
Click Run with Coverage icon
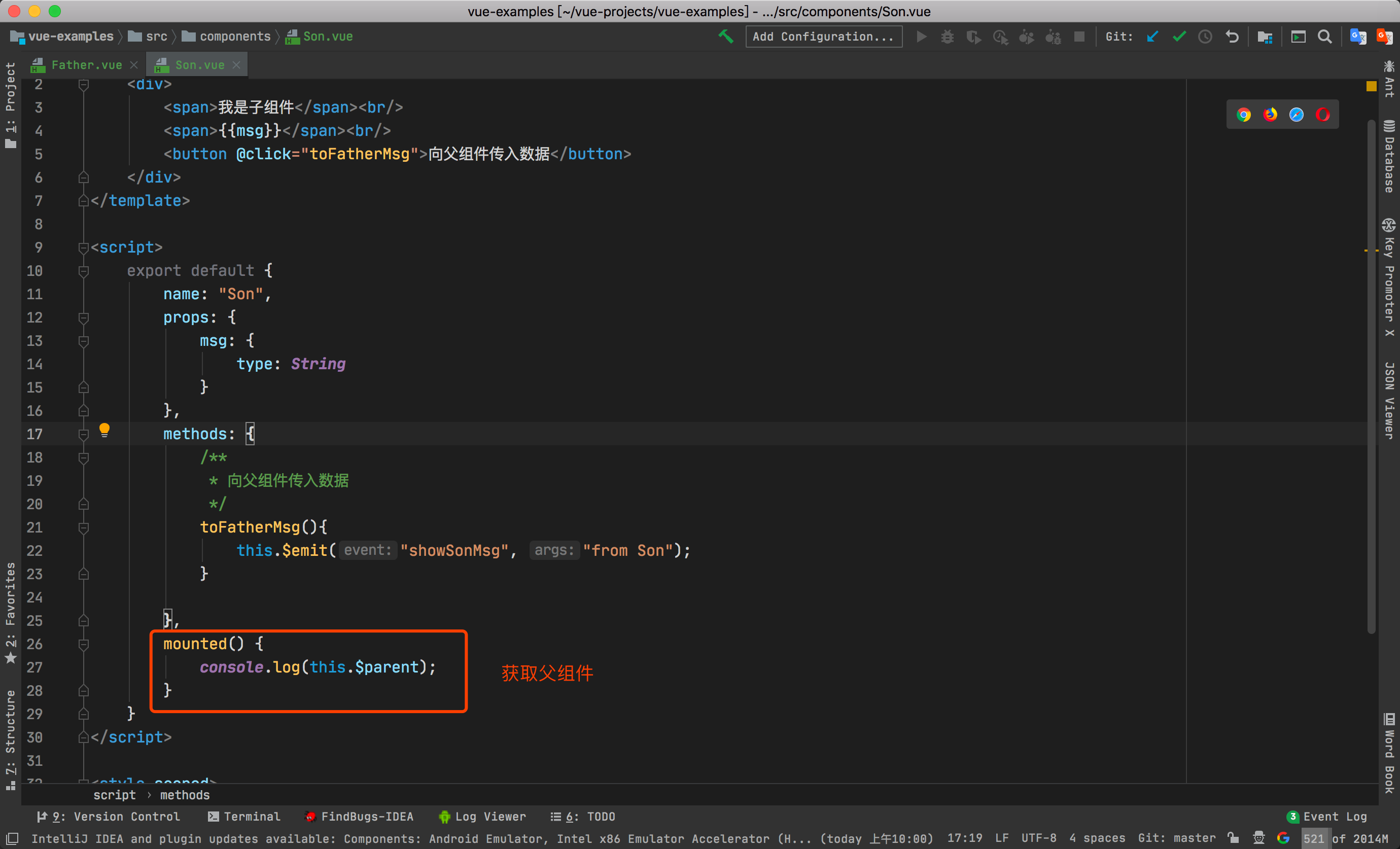(x=973, y=37)
